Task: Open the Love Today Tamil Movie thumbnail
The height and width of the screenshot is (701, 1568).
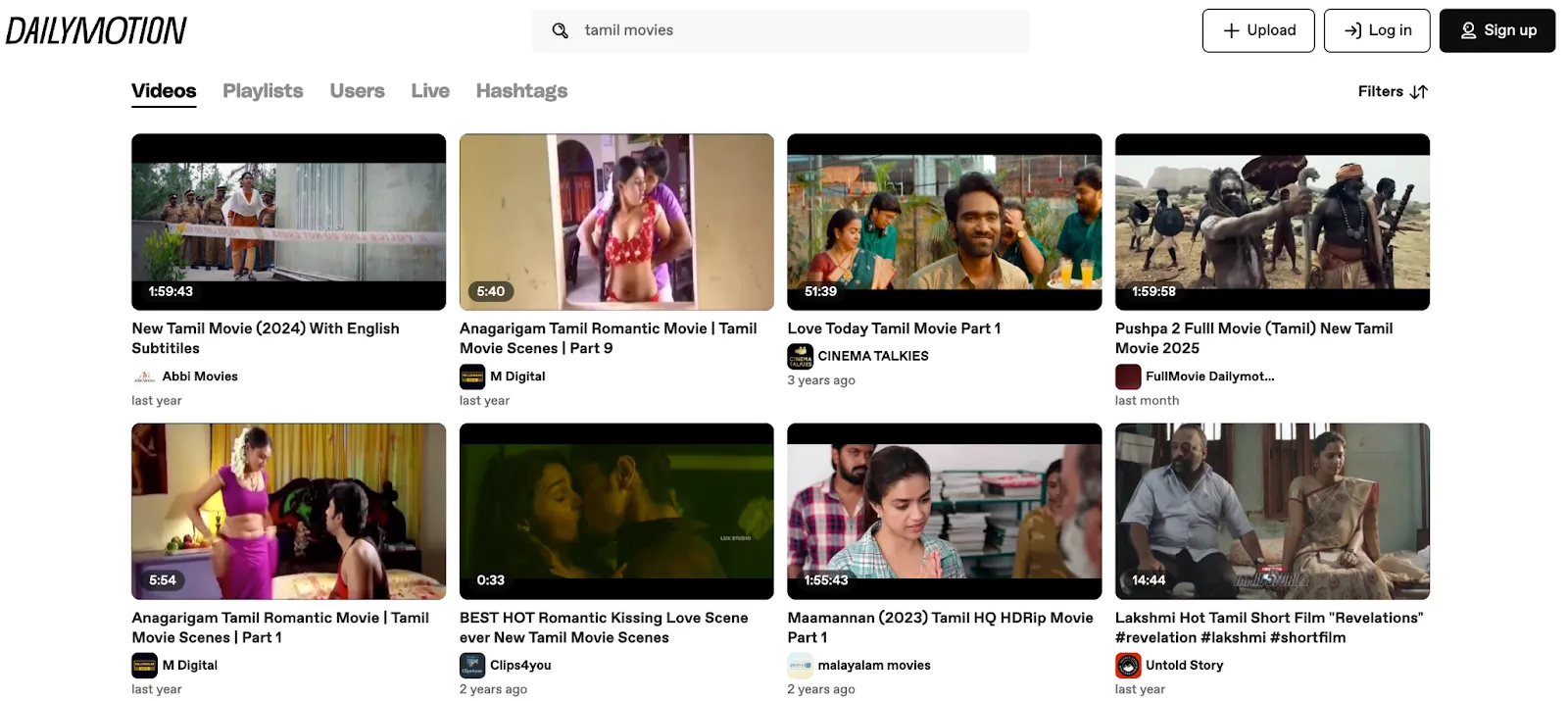Action: [x=944, y=222]
